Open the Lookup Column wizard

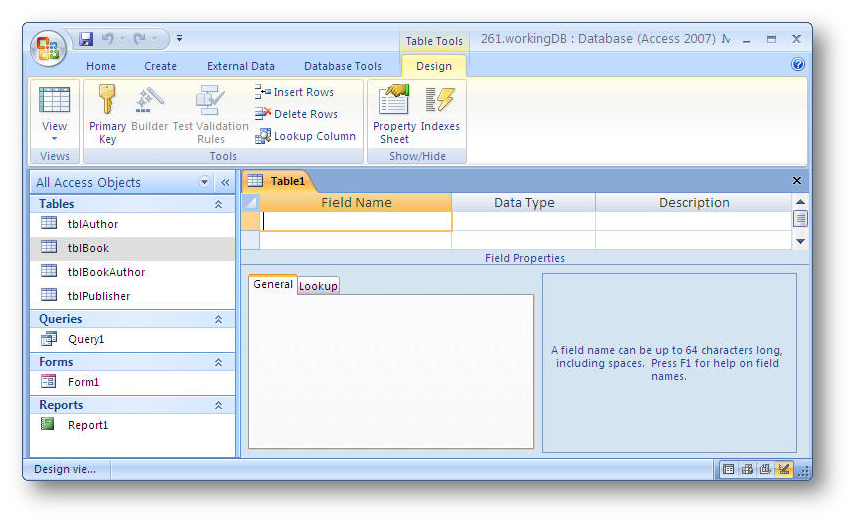[306, 136]
